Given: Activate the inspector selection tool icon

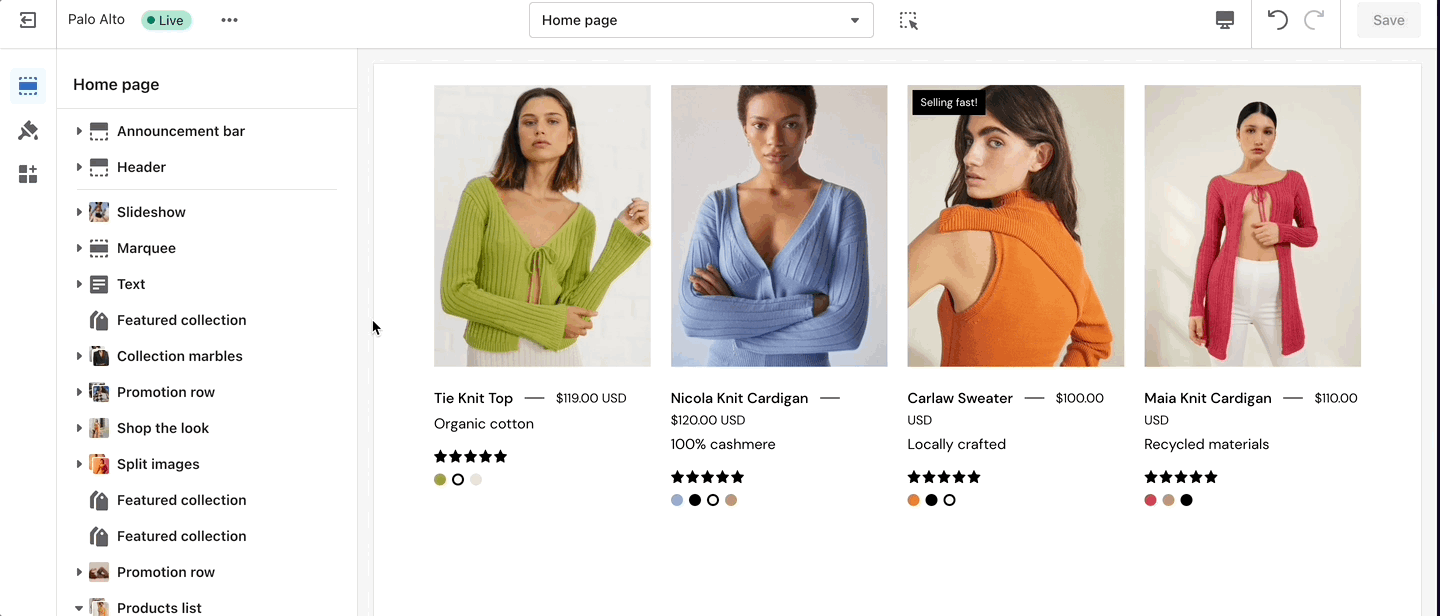Looking at the screenshot, I should [908, 20].
